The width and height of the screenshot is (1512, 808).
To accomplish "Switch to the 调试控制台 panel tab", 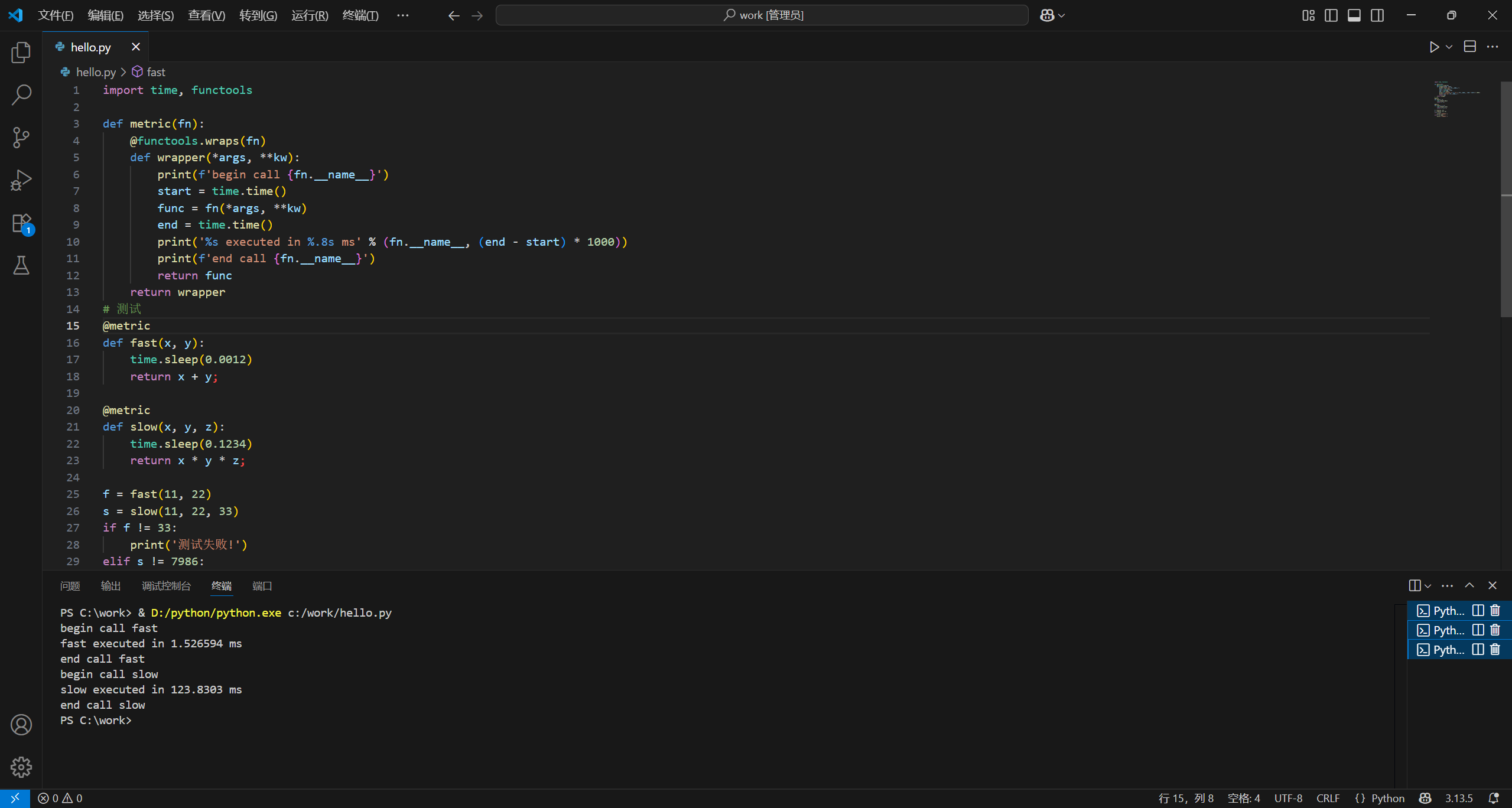I will click(166, 586).
